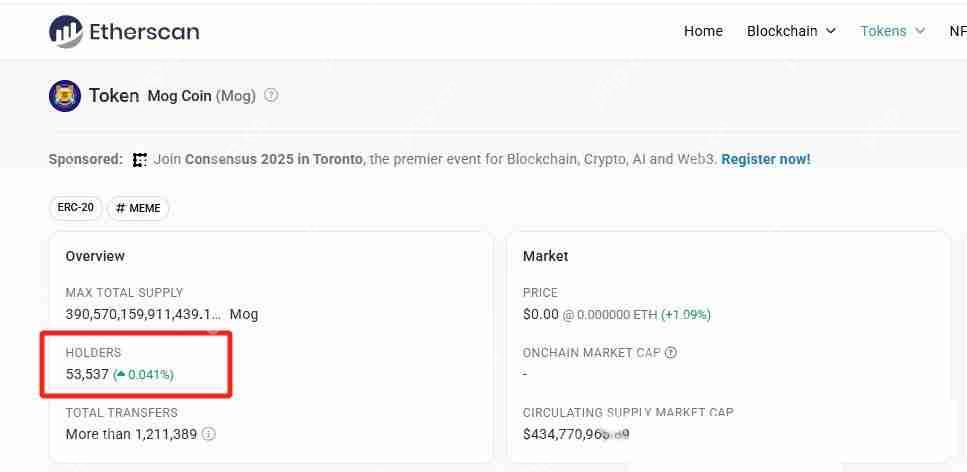Viewport: 967px width, 472px height.
Task: Open the Tokens dropdown menu
Action: point(892,31)
